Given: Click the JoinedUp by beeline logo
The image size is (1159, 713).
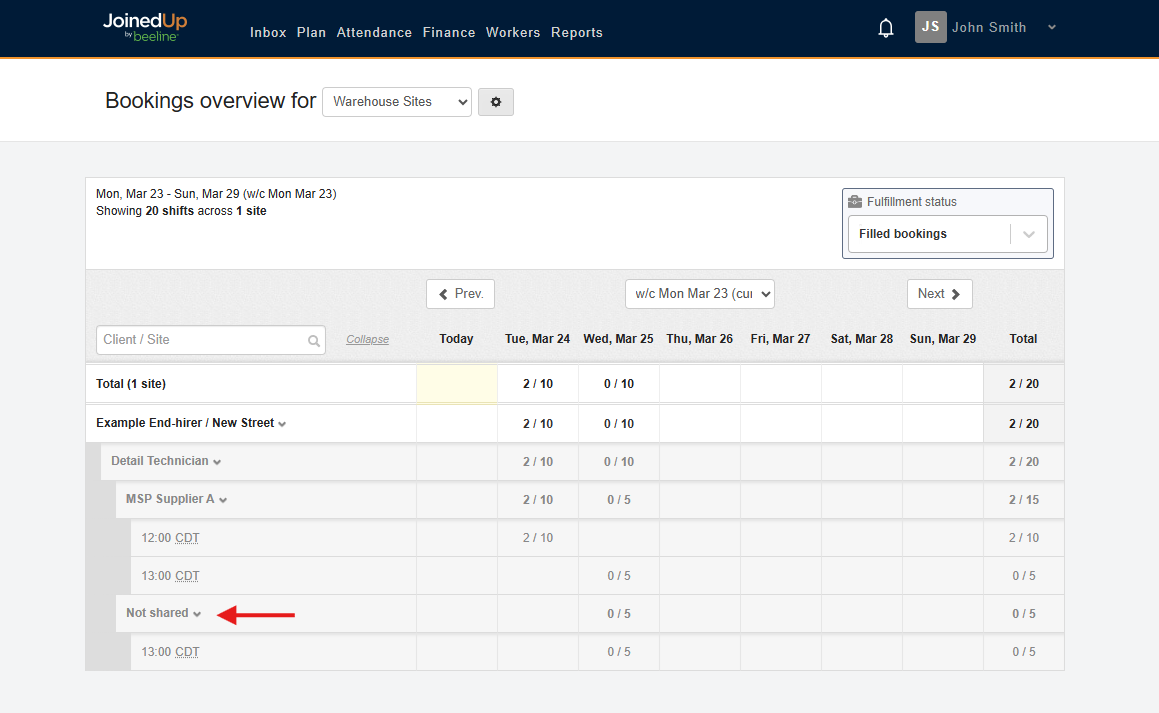Looking at the screenshot, I should (x=144, y=26).
